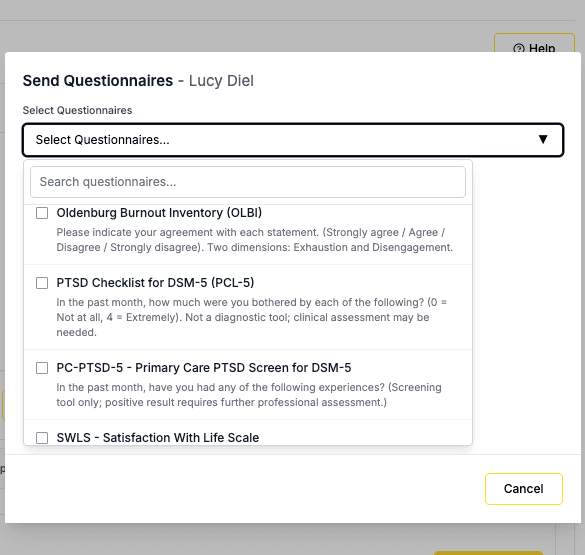585x555 pixels.
Task: Select the Oldenburg Burnout Inventory (OLBI) title
Action: [x=159, y=213]
